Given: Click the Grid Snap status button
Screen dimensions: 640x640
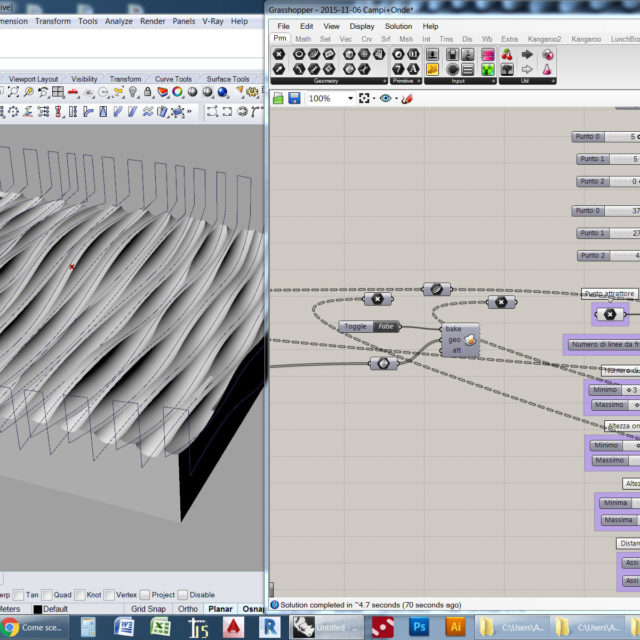Looking at the screenshot, I should pyautogui.click(x=148, y=608).
